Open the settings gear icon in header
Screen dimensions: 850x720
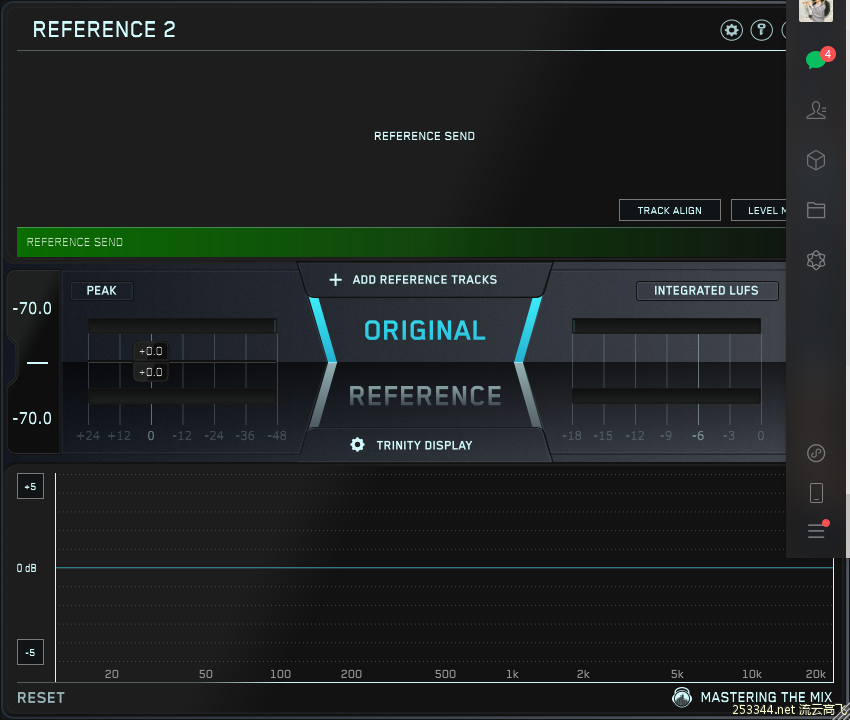coord(731,30)
